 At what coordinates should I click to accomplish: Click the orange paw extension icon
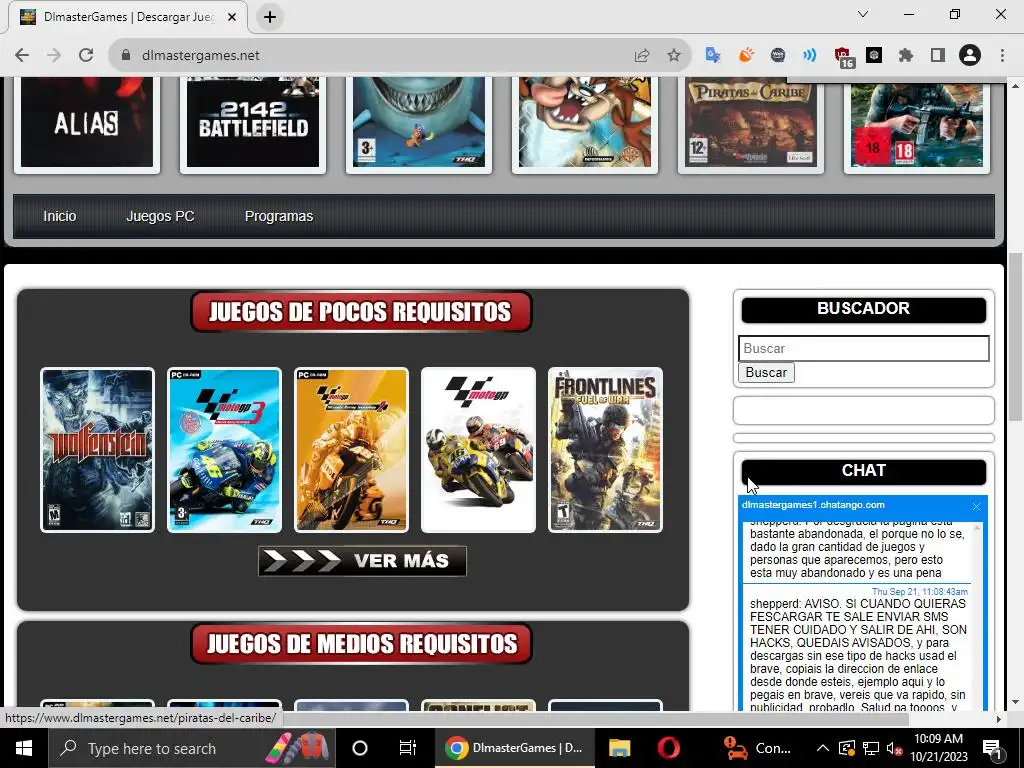(x=746, y=56)
